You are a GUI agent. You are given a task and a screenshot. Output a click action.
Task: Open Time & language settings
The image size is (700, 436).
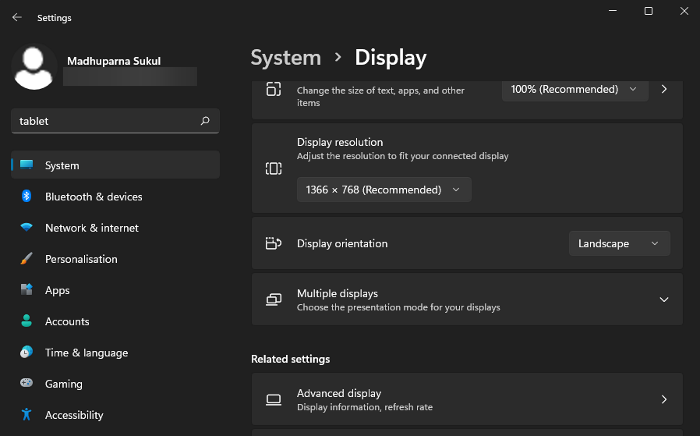pyautogui.click(x=116, y=353)
